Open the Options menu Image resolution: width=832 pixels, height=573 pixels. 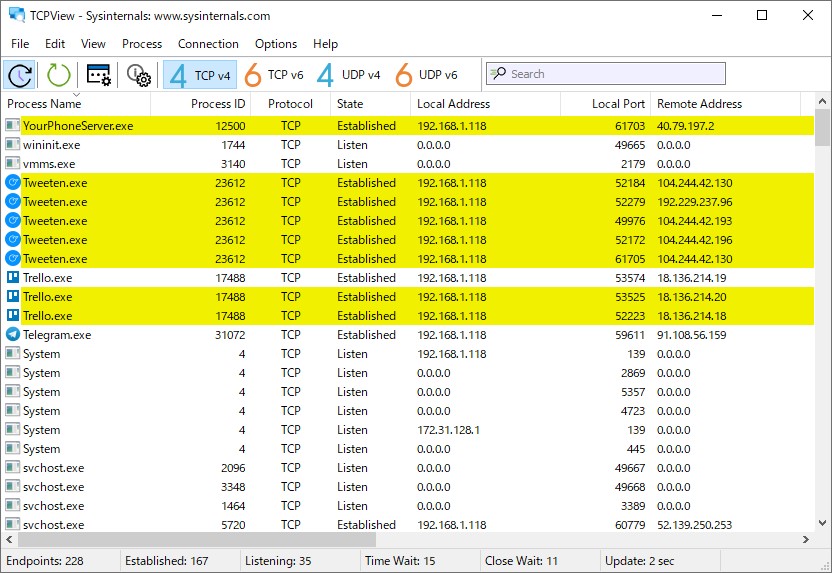click(x=276, y=44)
